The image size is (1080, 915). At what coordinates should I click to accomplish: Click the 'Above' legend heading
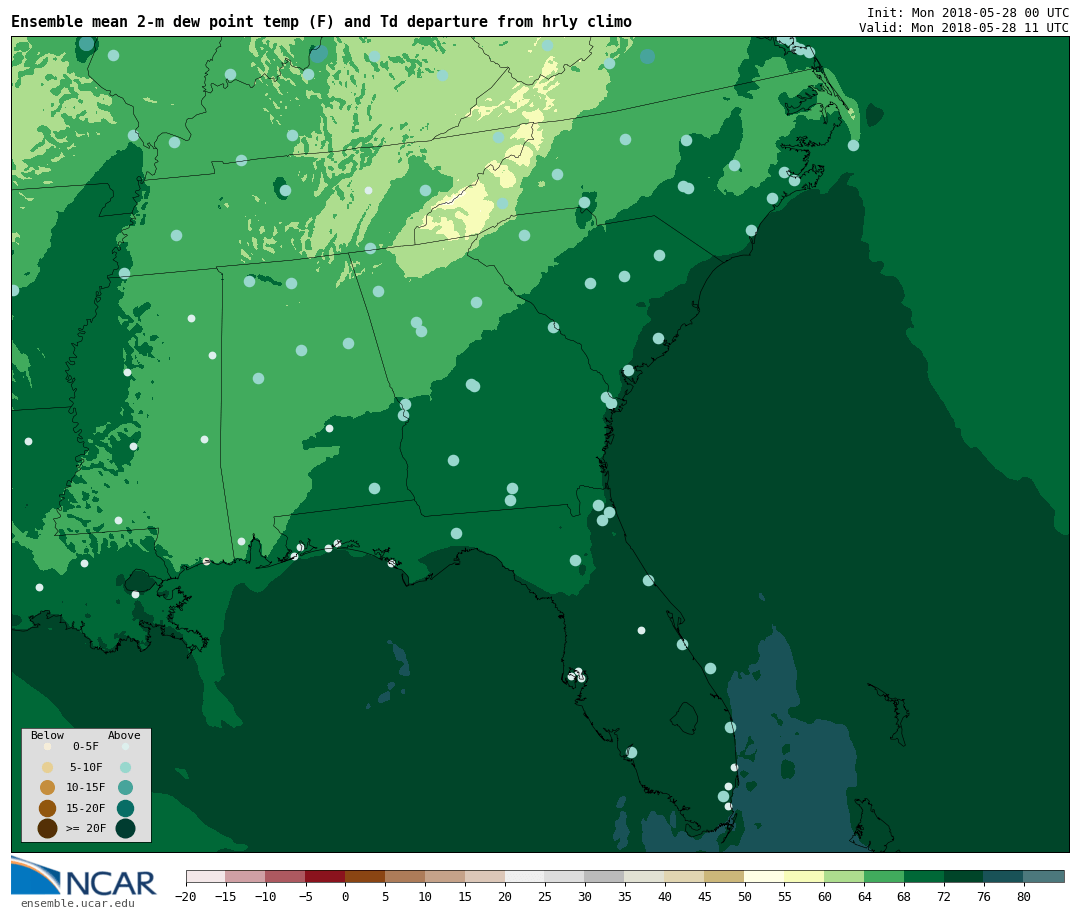click(124, 735)
